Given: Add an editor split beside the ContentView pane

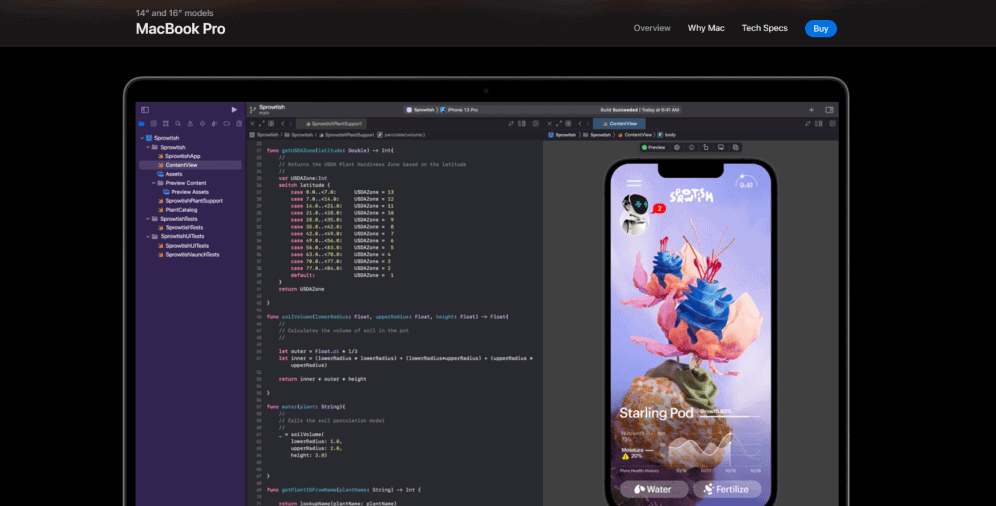Looking at the screenshot, I should click(x=833, y=124).
